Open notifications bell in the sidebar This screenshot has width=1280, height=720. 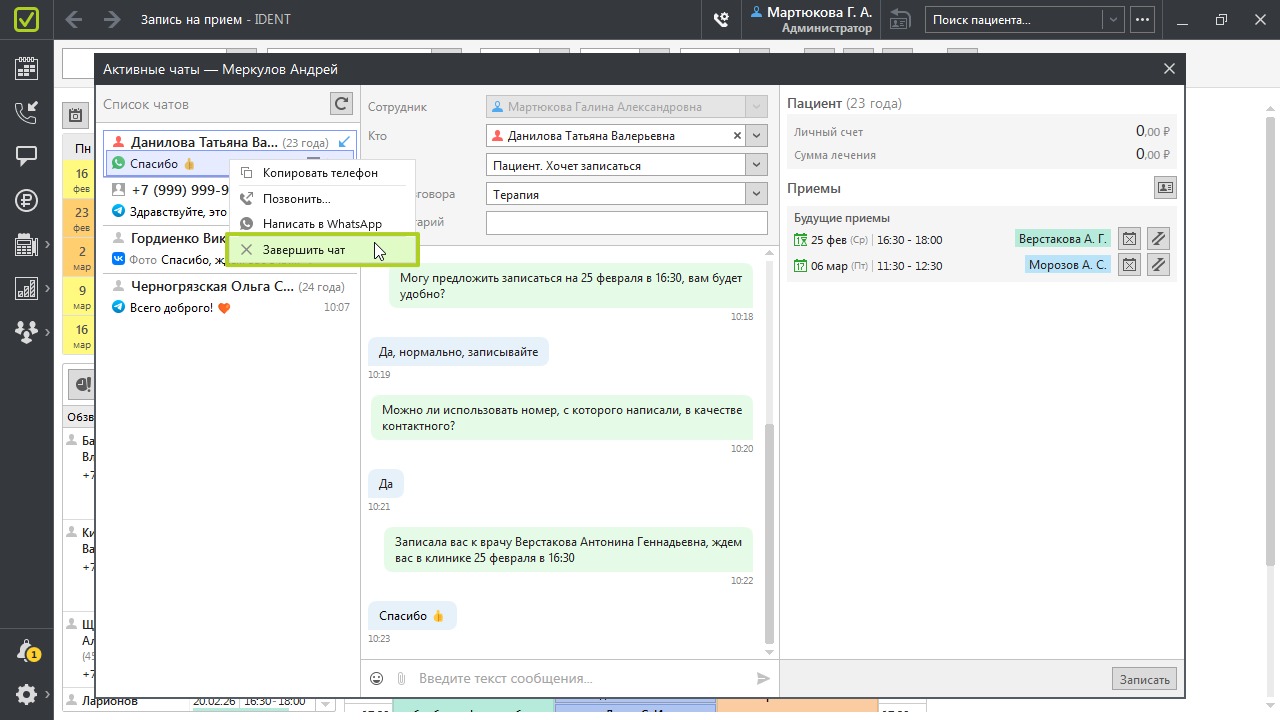27,651
